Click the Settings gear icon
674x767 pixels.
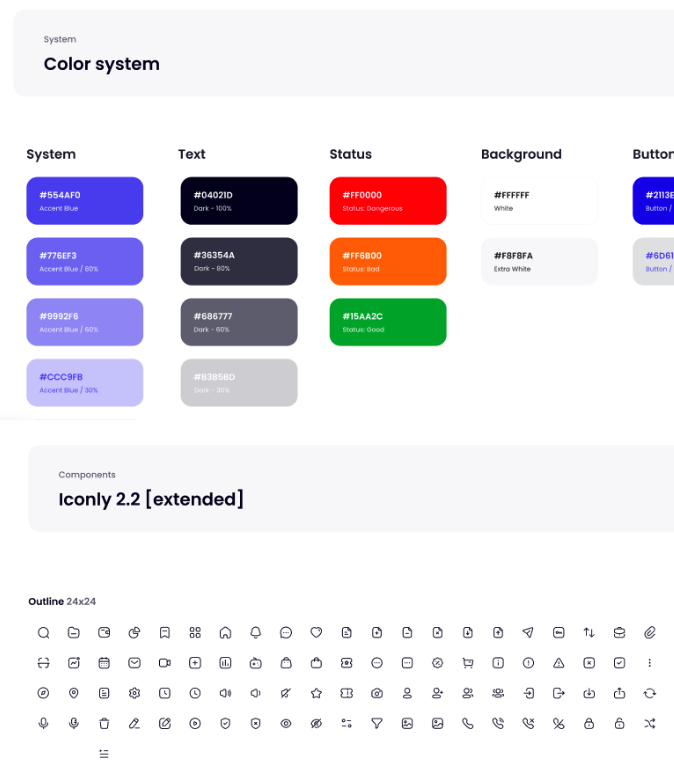[x=135, y=693]
